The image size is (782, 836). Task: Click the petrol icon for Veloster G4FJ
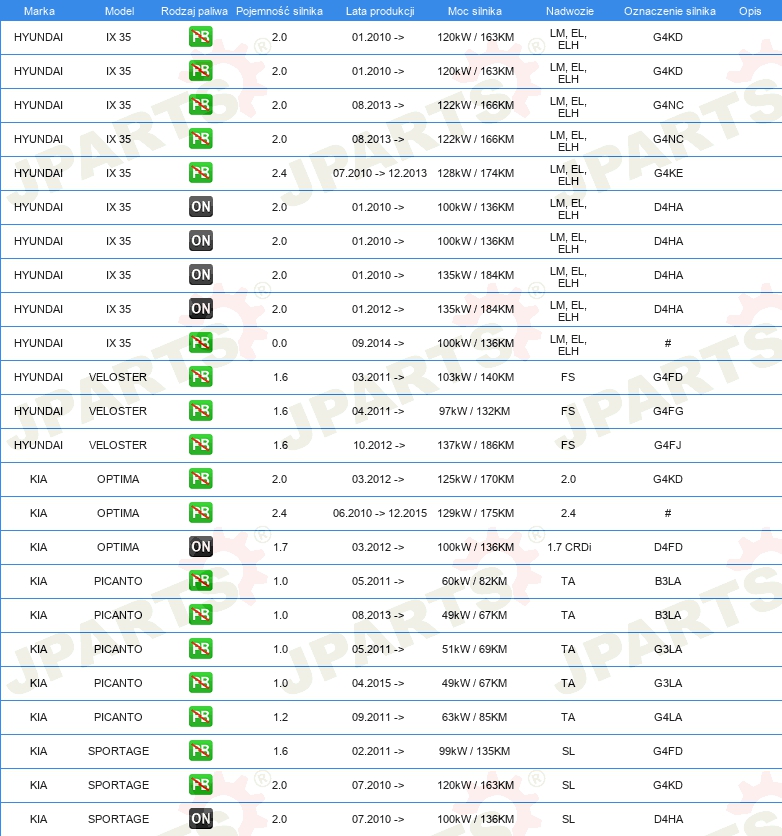[200, 445]
